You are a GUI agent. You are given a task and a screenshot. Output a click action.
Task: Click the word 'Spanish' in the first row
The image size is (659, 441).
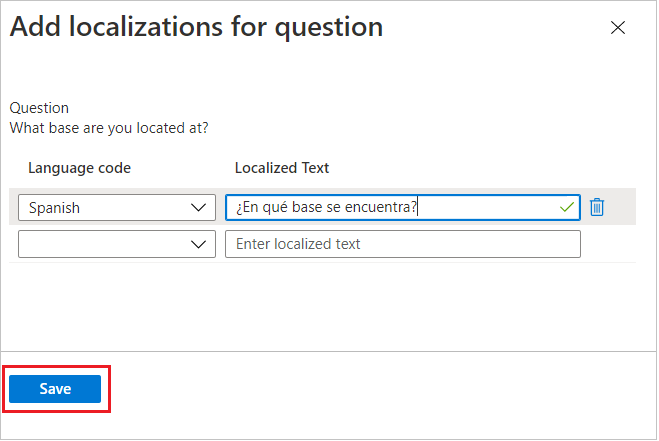point(54,208)
